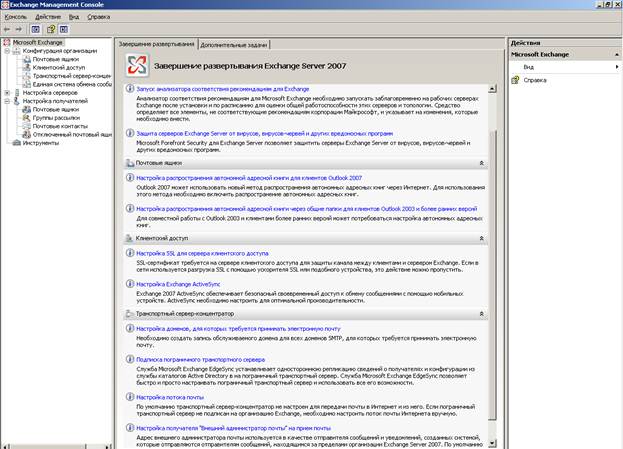The image size is (623, 449).
Task: Open the Консоль menu
Action: click(15, 17)
